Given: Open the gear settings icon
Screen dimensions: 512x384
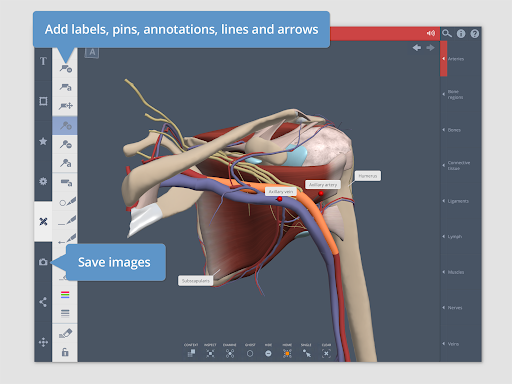Looking at the screenshot, I should tap(43, 181).
